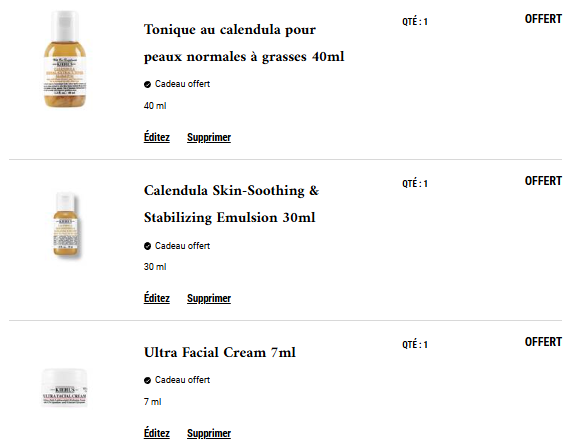The image size is (584, 447).
Task: Open Ultra Facial Cream jar thumbnail
Action: tap(64, 387)
